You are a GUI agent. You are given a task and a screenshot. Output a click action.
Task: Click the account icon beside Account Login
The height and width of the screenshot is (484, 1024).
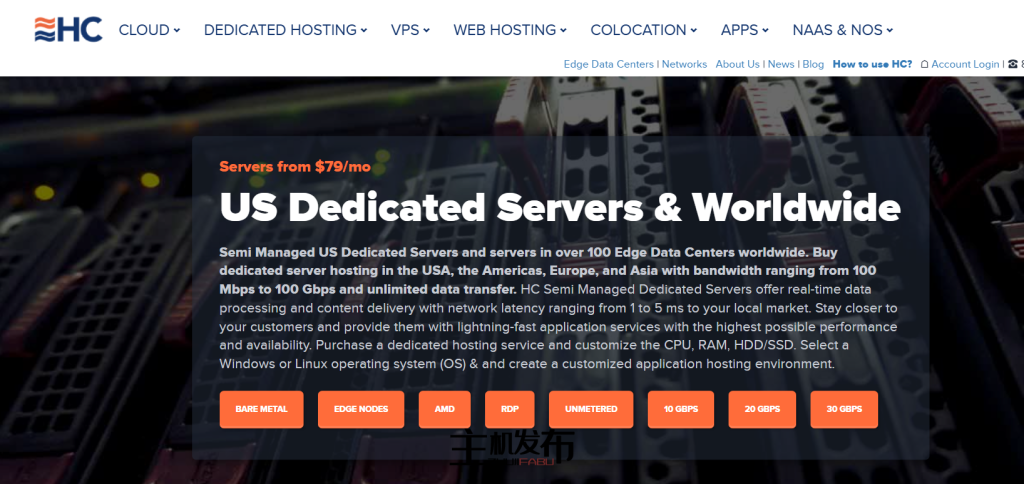(x=924, y=64)
